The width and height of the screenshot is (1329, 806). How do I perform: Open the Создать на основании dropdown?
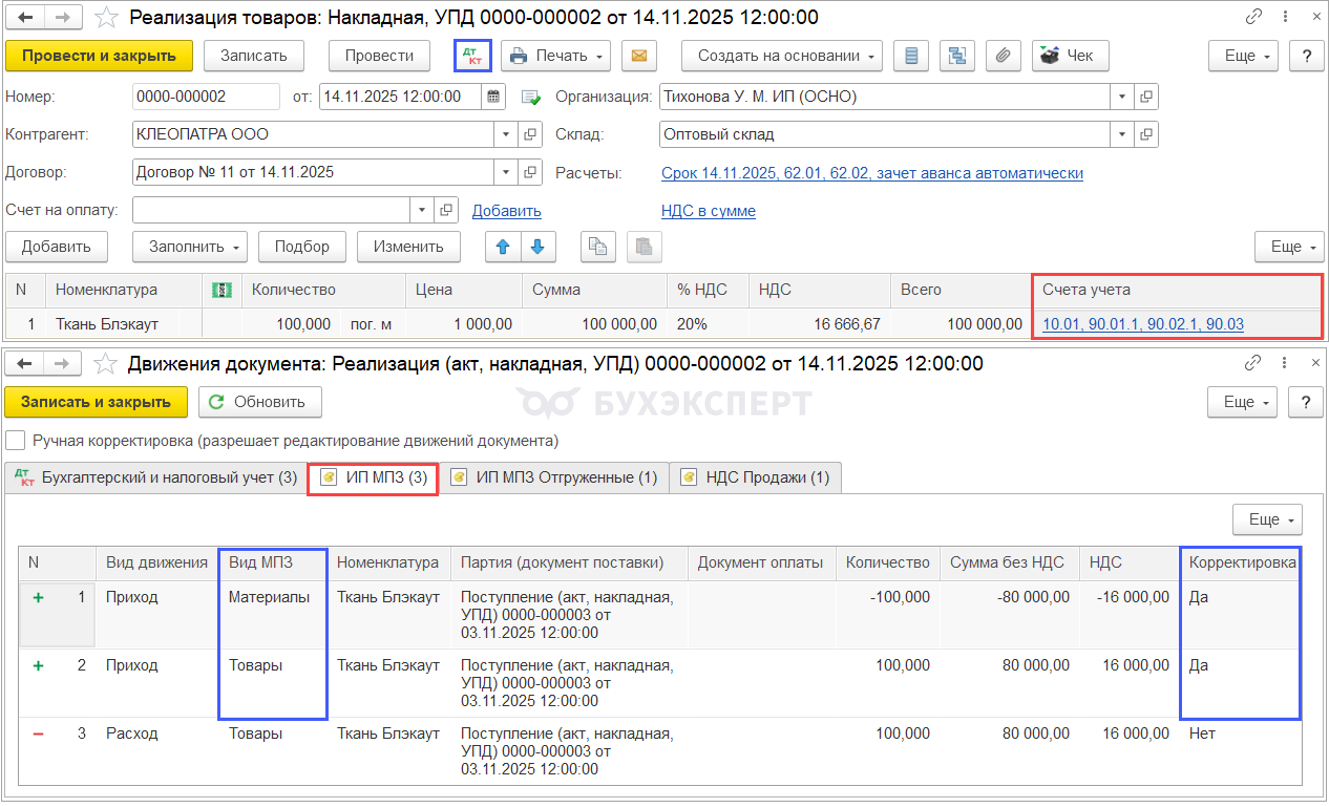[782, 56]
